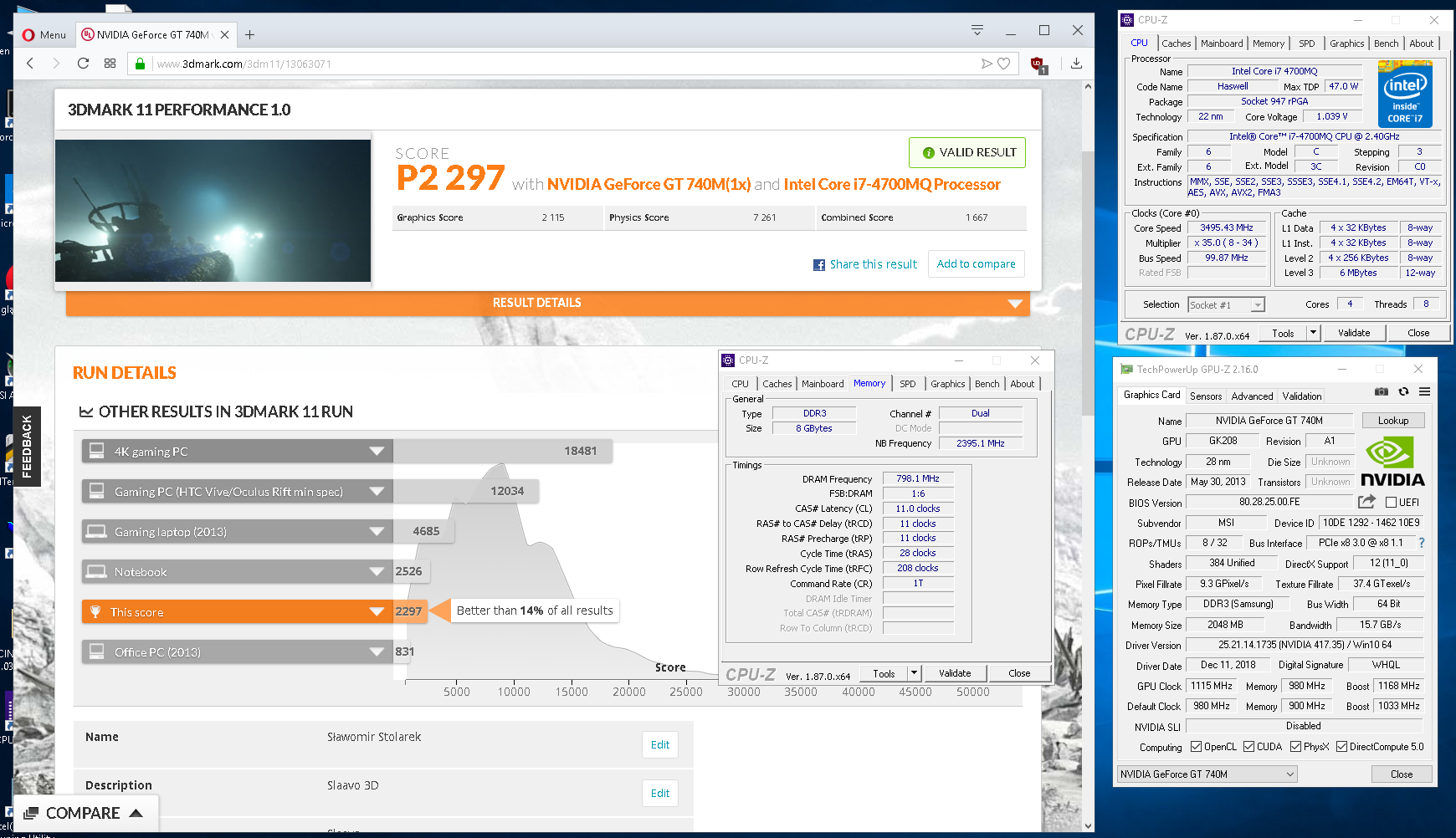Expand the RESULT DETAILS bar

[546, 303]
